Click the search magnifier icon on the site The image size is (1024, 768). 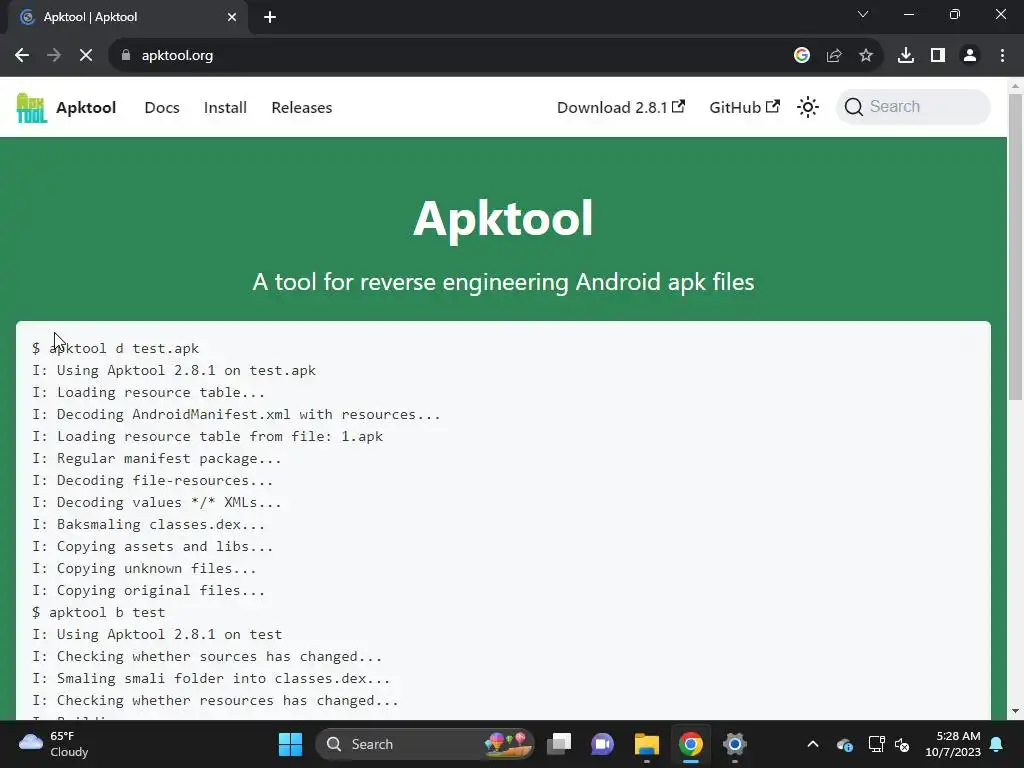coord(854,106)
